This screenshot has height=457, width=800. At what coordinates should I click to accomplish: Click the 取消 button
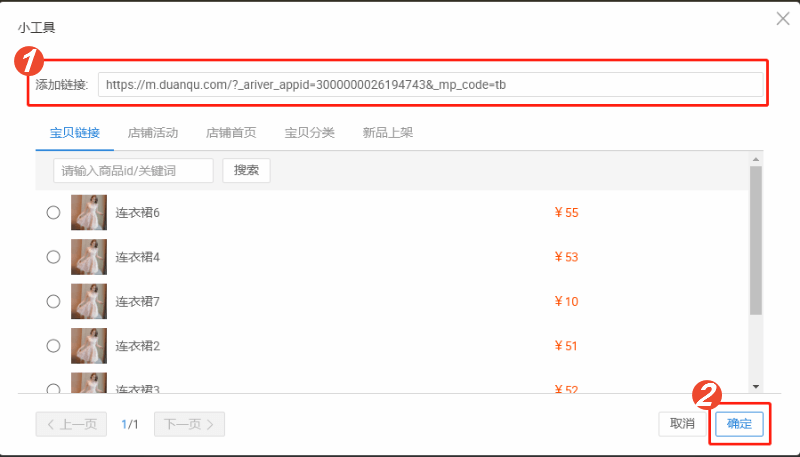pos(682,424)
